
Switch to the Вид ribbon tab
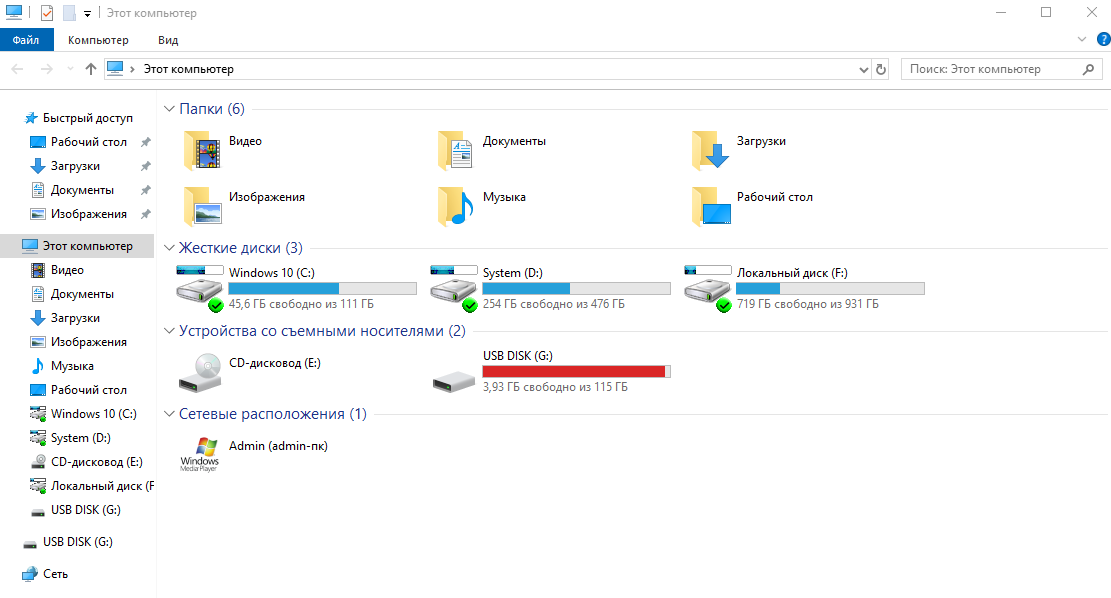tap(167, 39)
